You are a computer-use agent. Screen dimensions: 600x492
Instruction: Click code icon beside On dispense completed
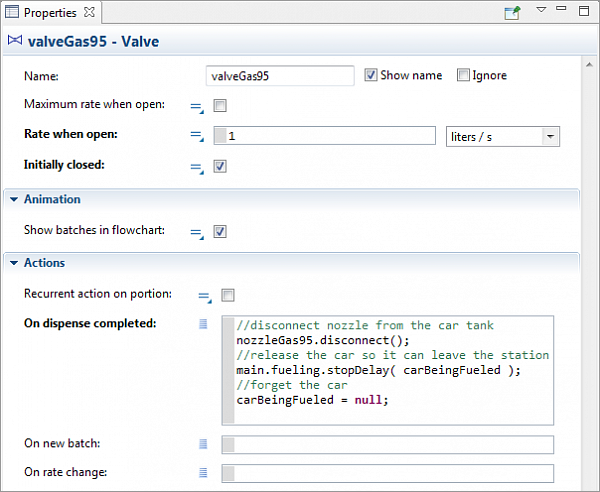pos(203,323)
